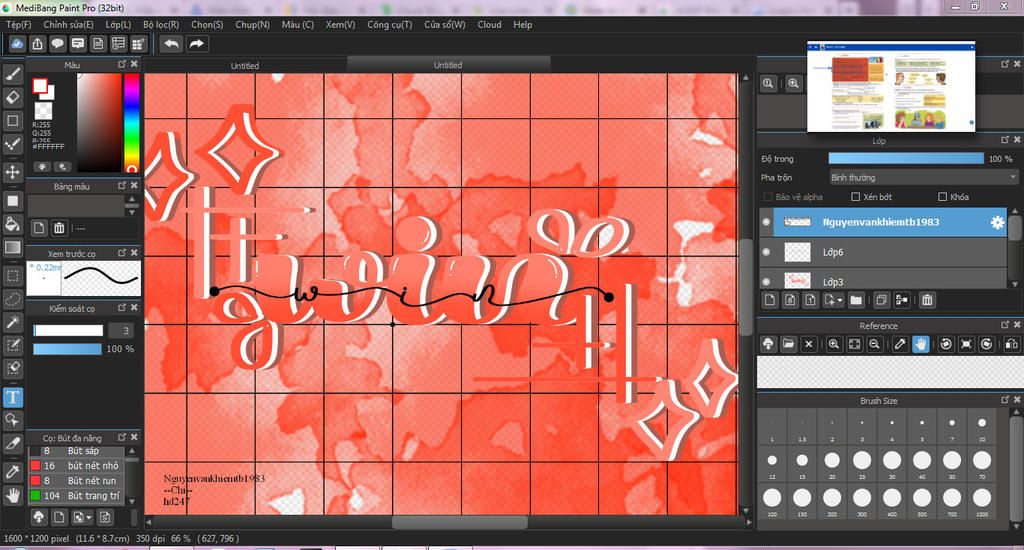Open the Chỉnh sửa(E) menu
Image resolution: width=1024 pixels, height=550 pixels.
point(69,24)
